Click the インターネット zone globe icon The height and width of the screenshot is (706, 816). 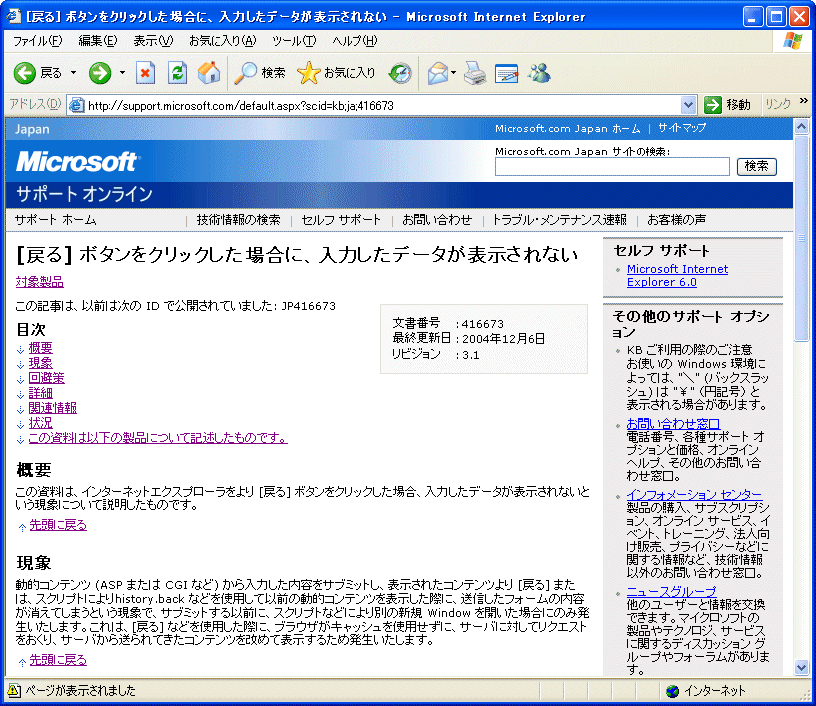[672, 691]
